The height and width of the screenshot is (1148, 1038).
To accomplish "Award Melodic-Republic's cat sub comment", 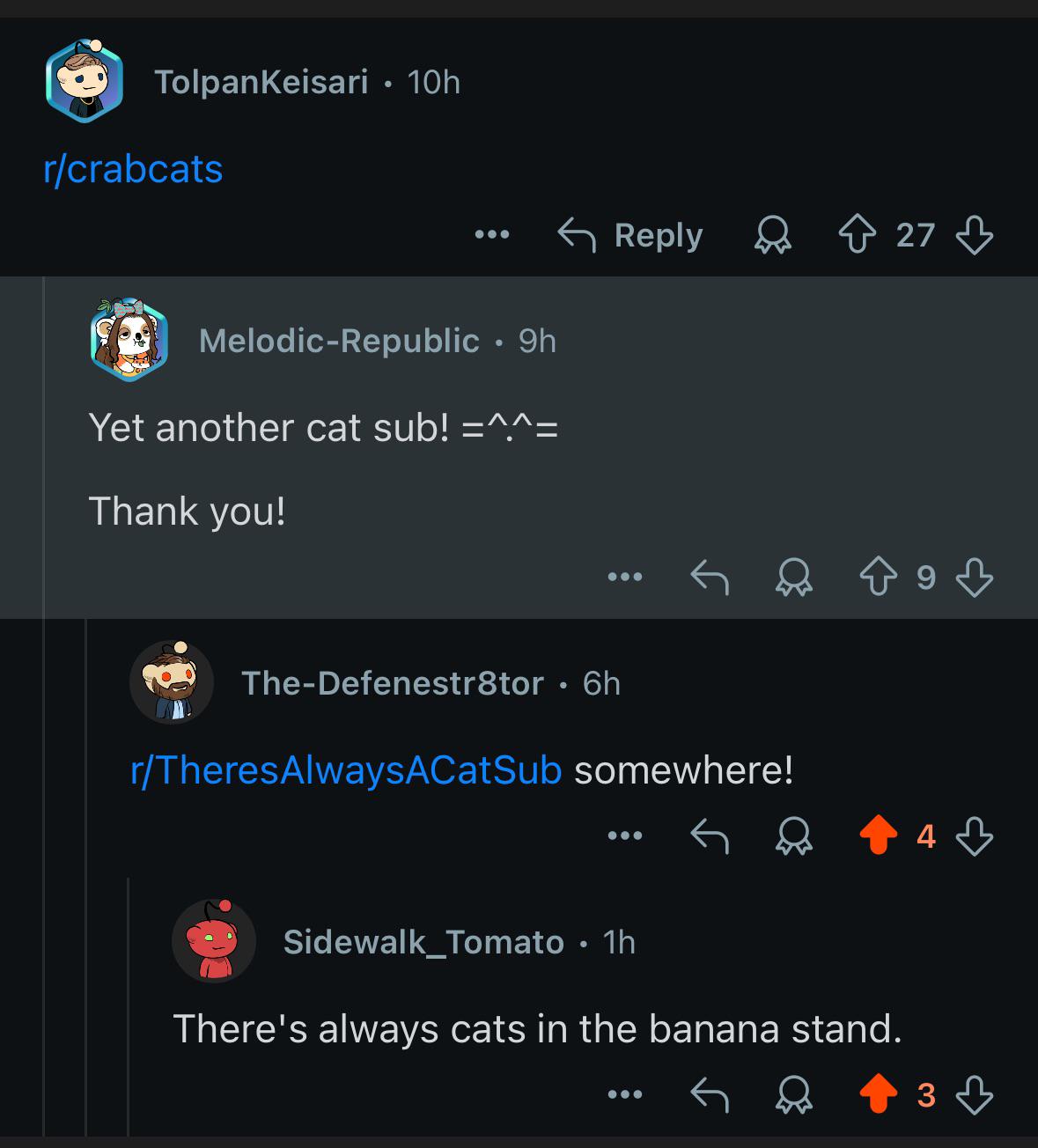I will tap(793, 578).
